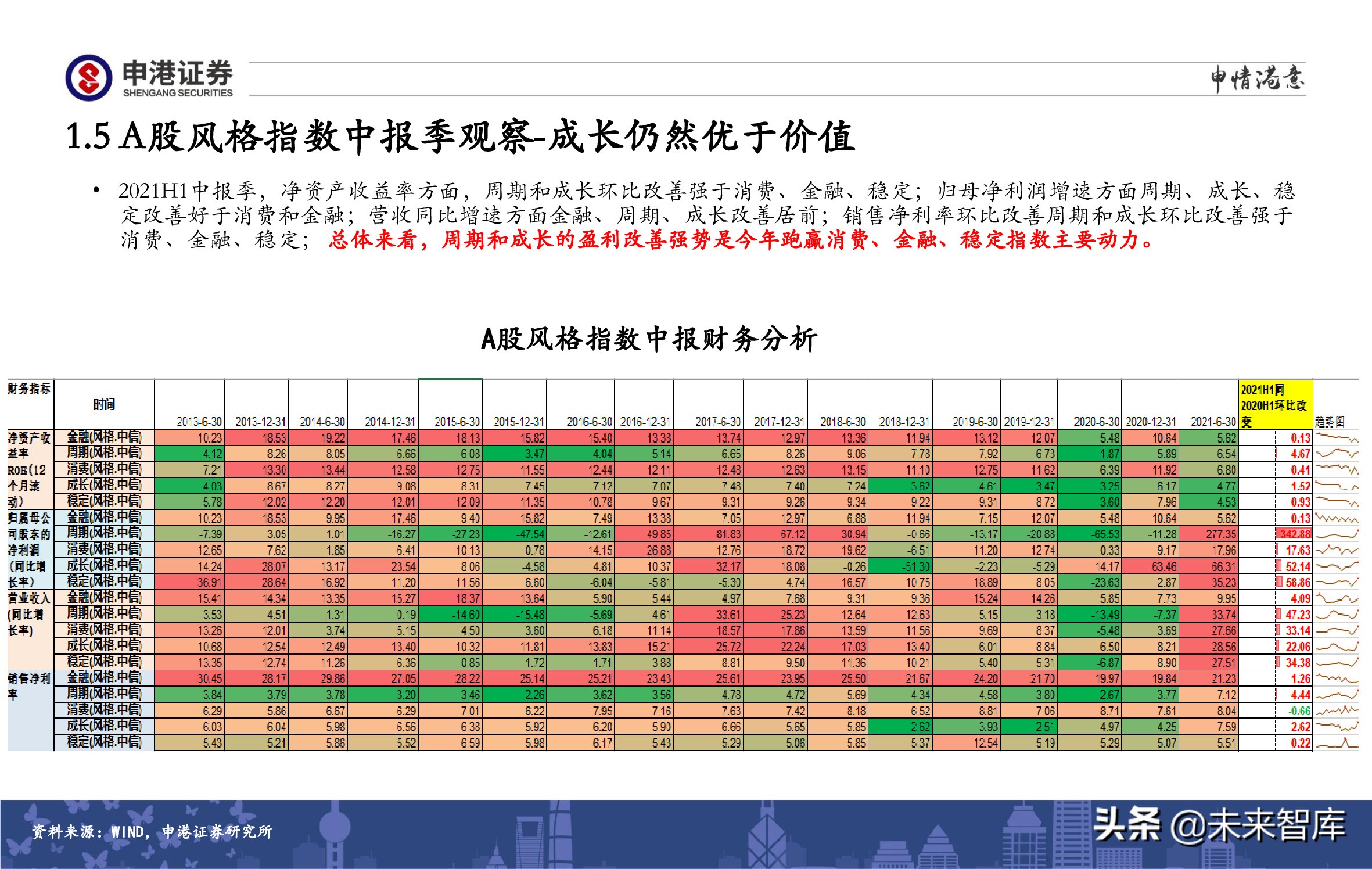Click the yellow '2021H1同2020H1环比改变' header cell
The height and width of the screenshot is (869, 1372).
click(x=1276, y=405)
